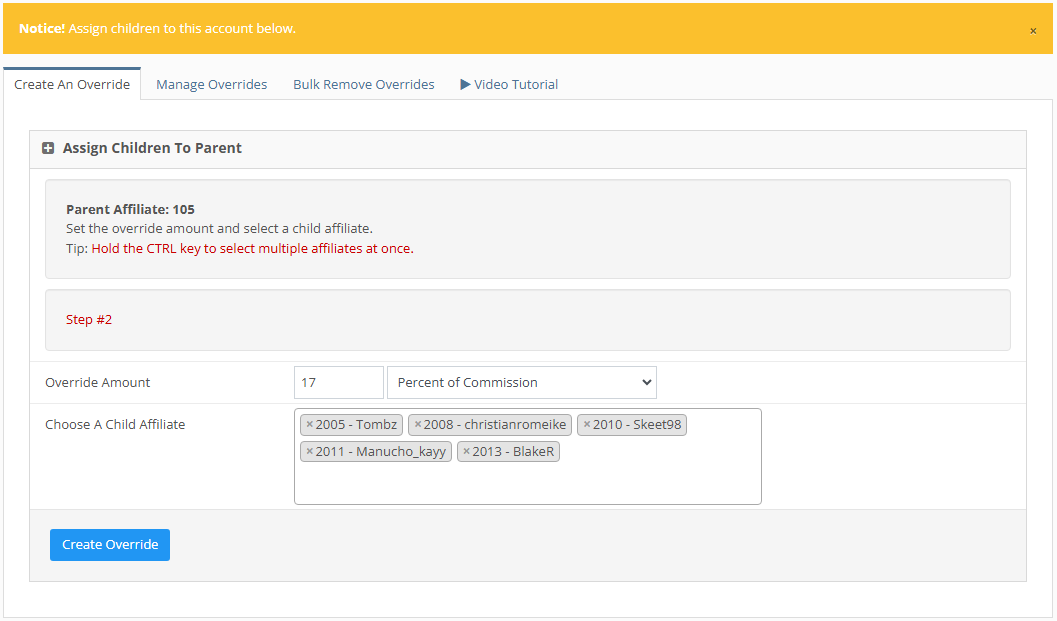
Task: Remove 2010 - Skeet98 affiliate tag
Action: pos(587,425)
